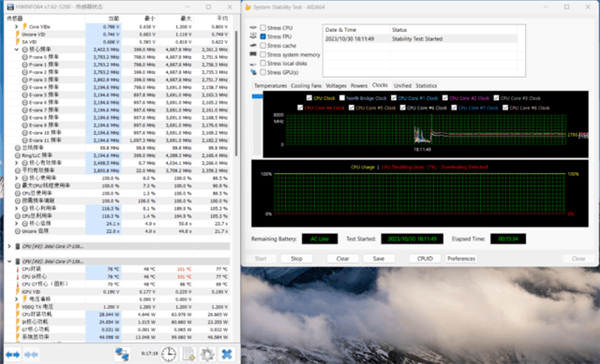Open the network remote monitoring icon
The height and width of the screenshot is (364, 600).
[122, 354]
